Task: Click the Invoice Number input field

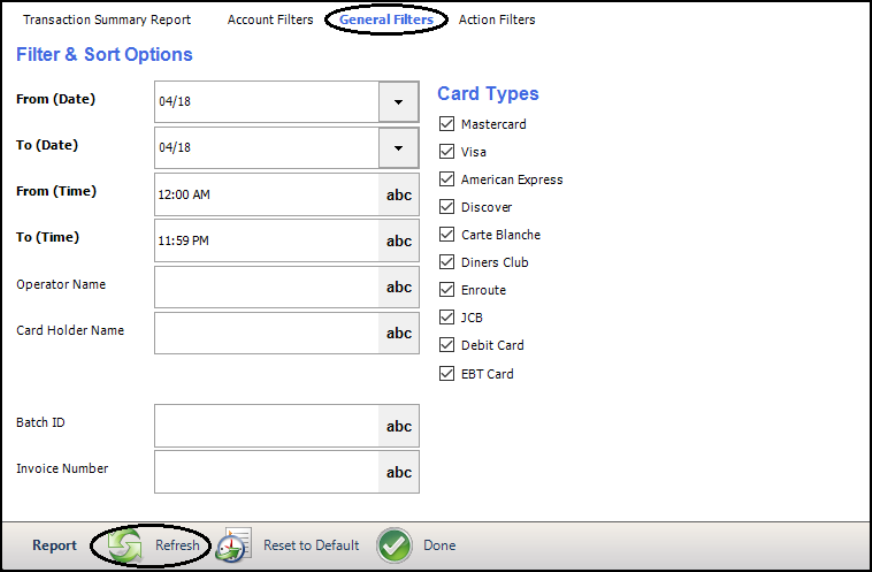Action: (267, 472)
